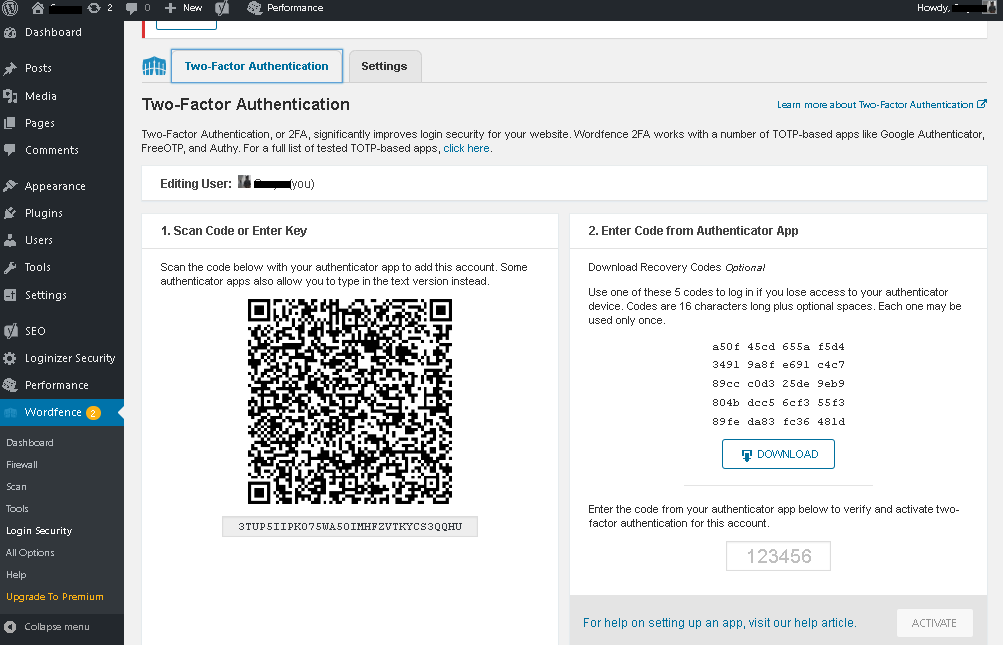The width and height of the screenshot is (1003, 645).
Task: Click the Media icon in sidebar
Action: click(10, 96)
